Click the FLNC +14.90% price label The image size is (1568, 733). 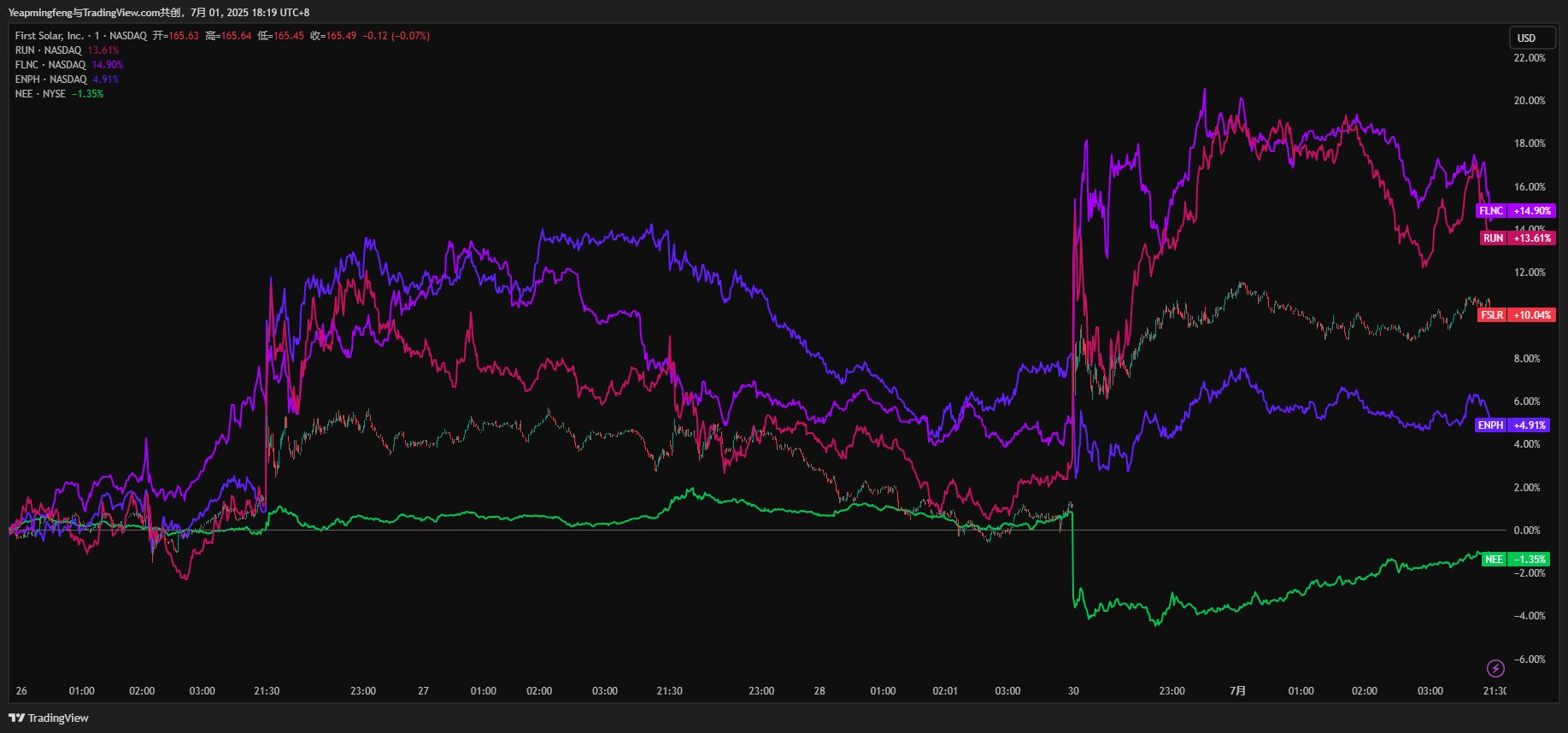coord(1515,211)
